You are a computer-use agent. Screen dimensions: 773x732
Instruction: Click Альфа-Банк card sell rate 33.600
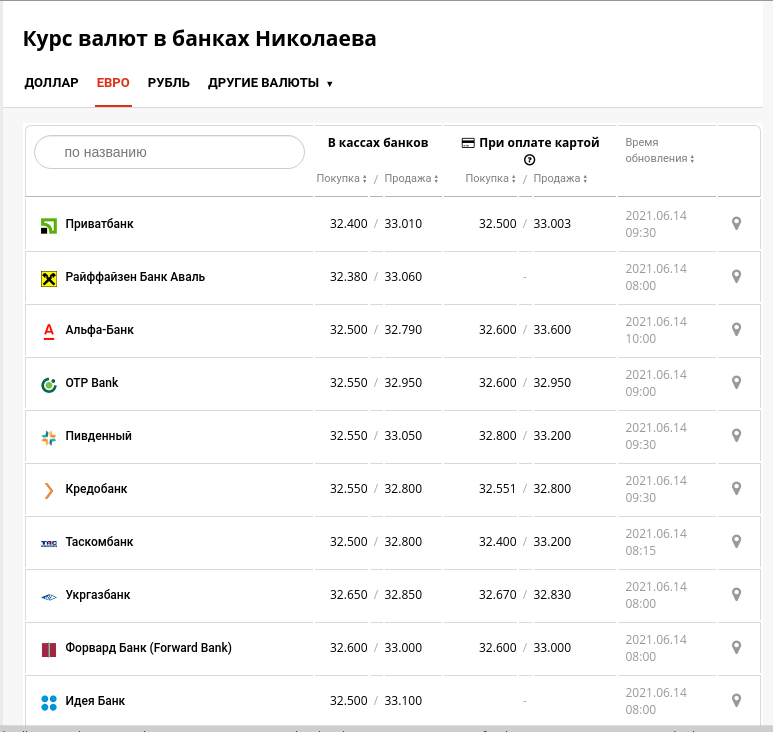click(x=552, y=330)
